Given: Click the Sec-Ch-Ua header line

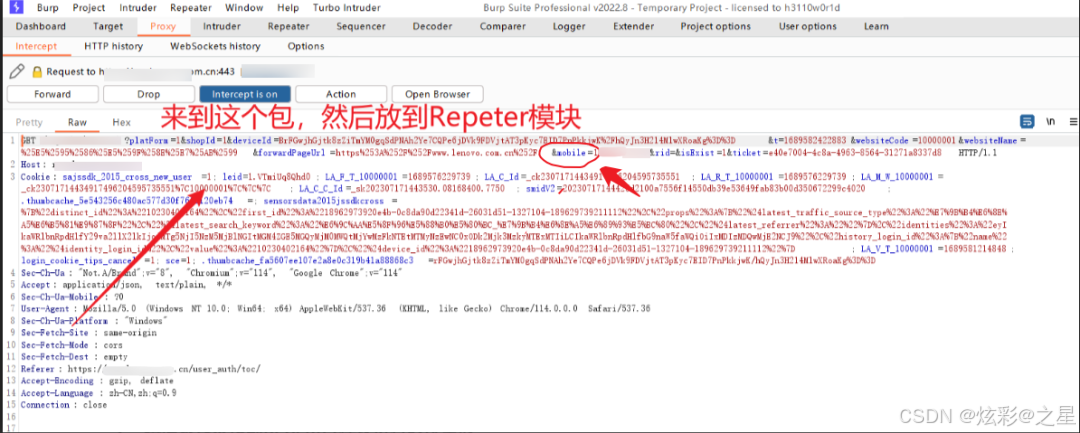Looking at the screenshot, I should coord(211,273).
